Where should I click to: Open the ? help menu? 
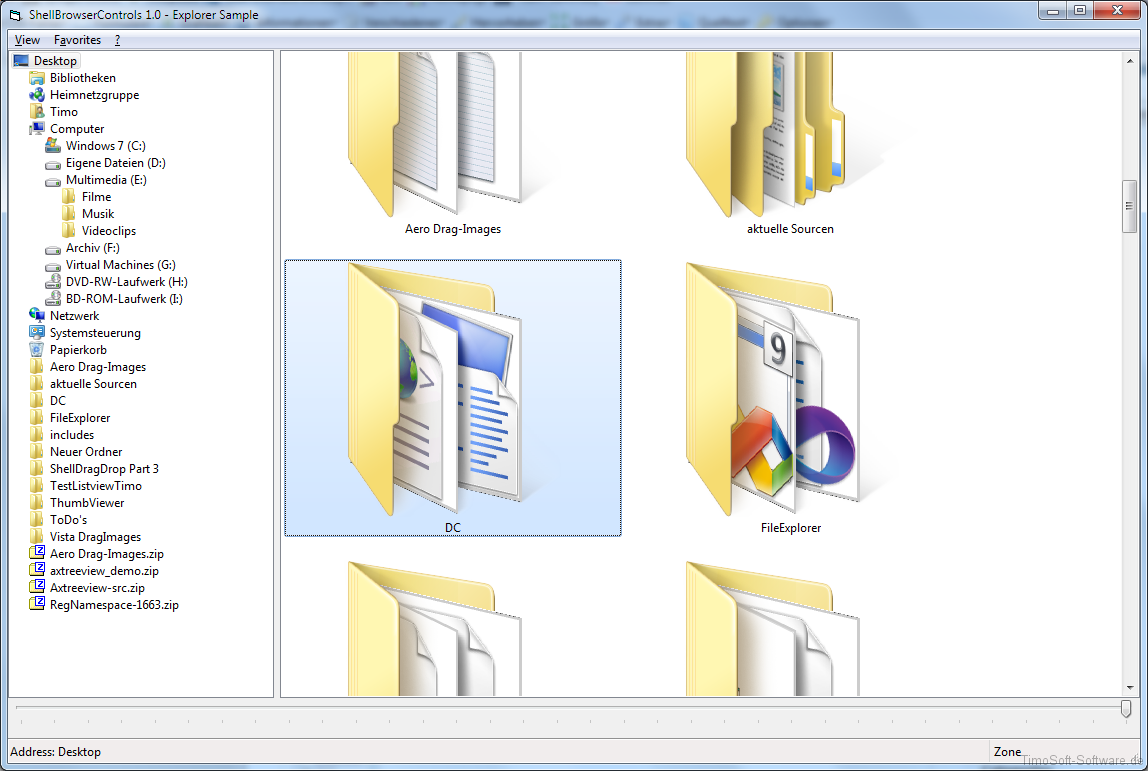(117, 40)
